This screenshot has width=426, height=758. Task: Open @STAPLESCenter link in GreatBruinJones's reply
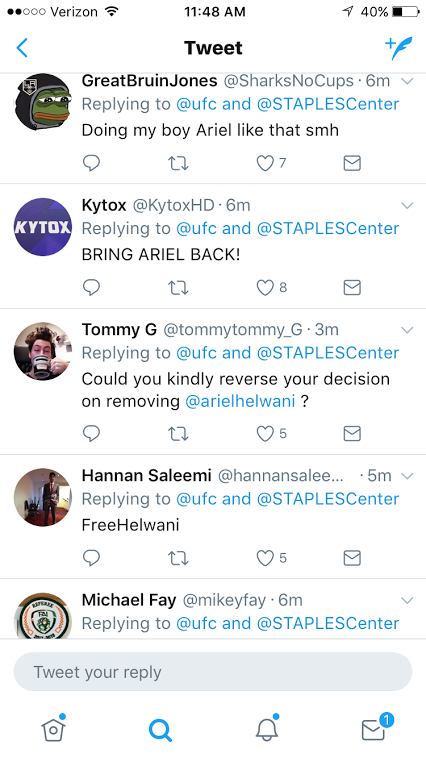[x=328, y=104]
